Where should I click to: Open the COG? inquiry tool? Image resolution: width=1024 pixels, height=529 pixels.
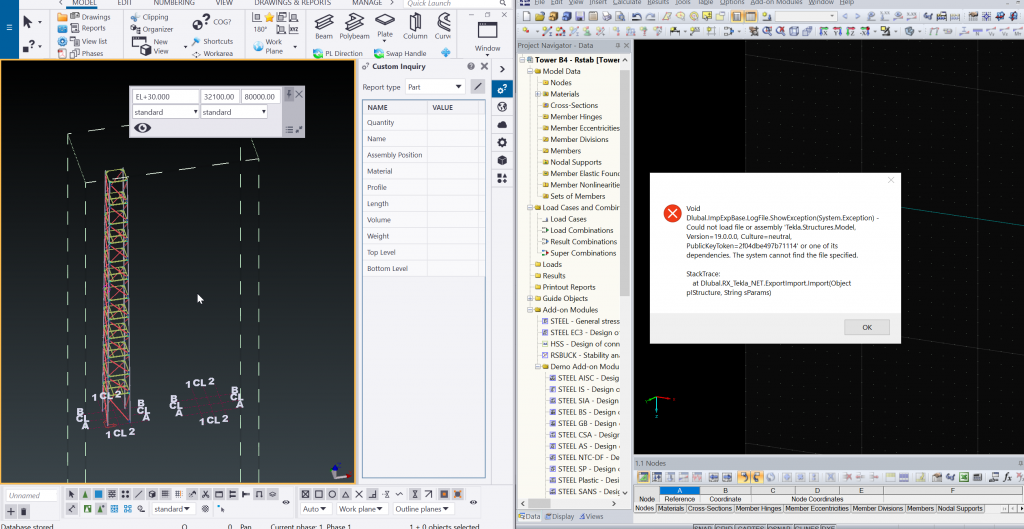coord(212,23)
